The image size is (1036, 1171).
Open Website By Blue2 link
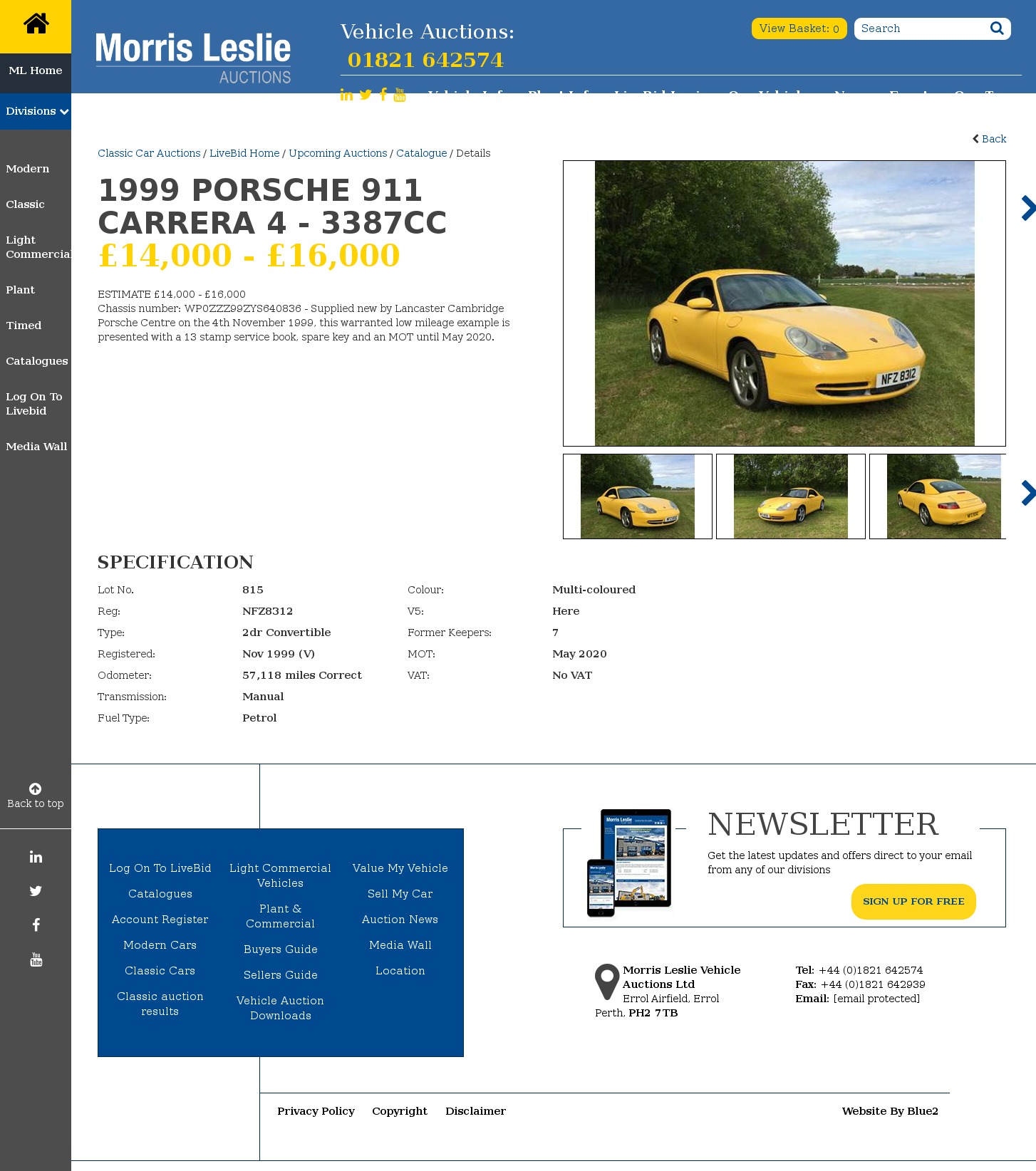(890, 1111)
